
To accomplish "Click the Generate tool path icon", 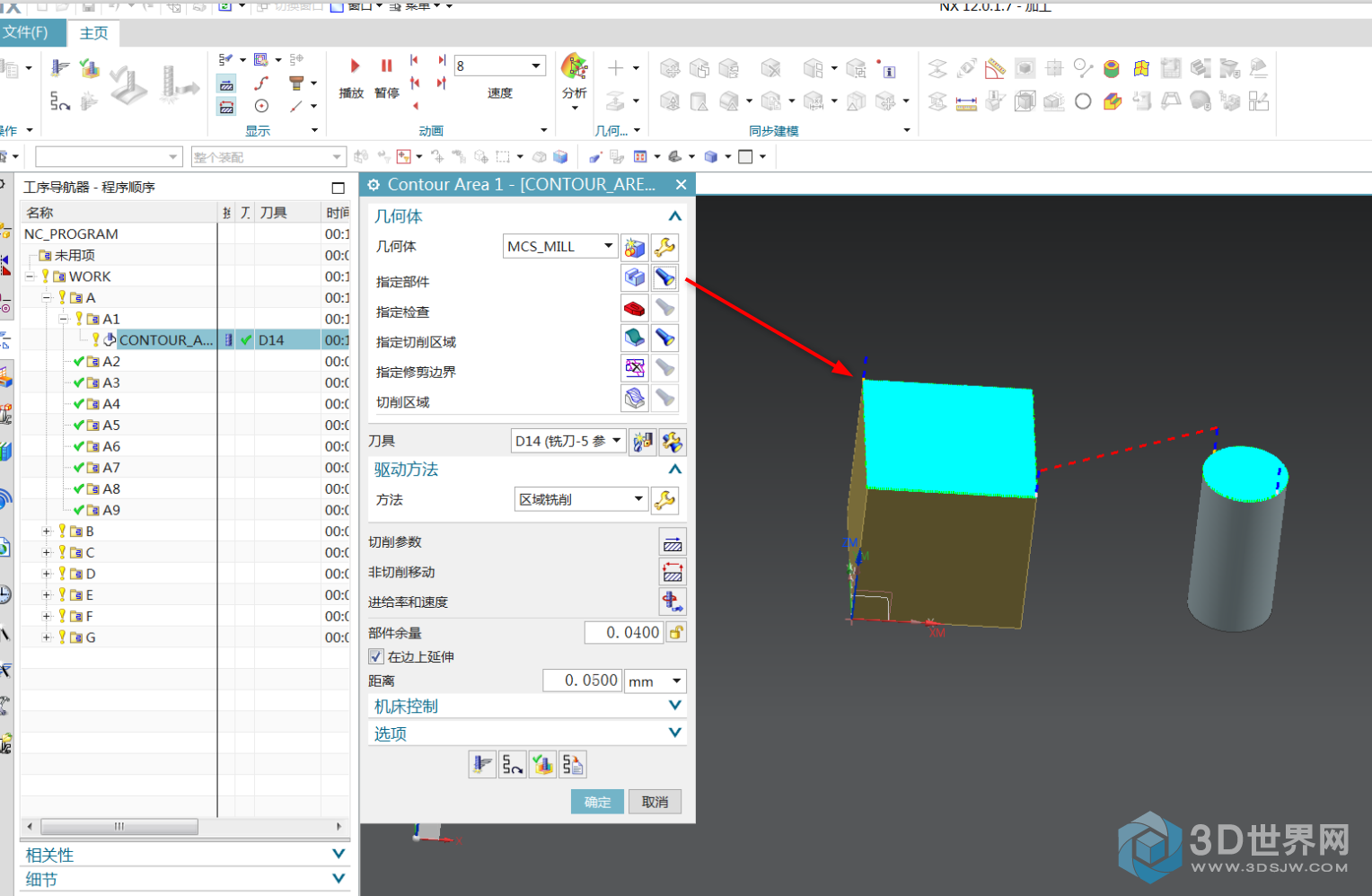I will (482, 764).
